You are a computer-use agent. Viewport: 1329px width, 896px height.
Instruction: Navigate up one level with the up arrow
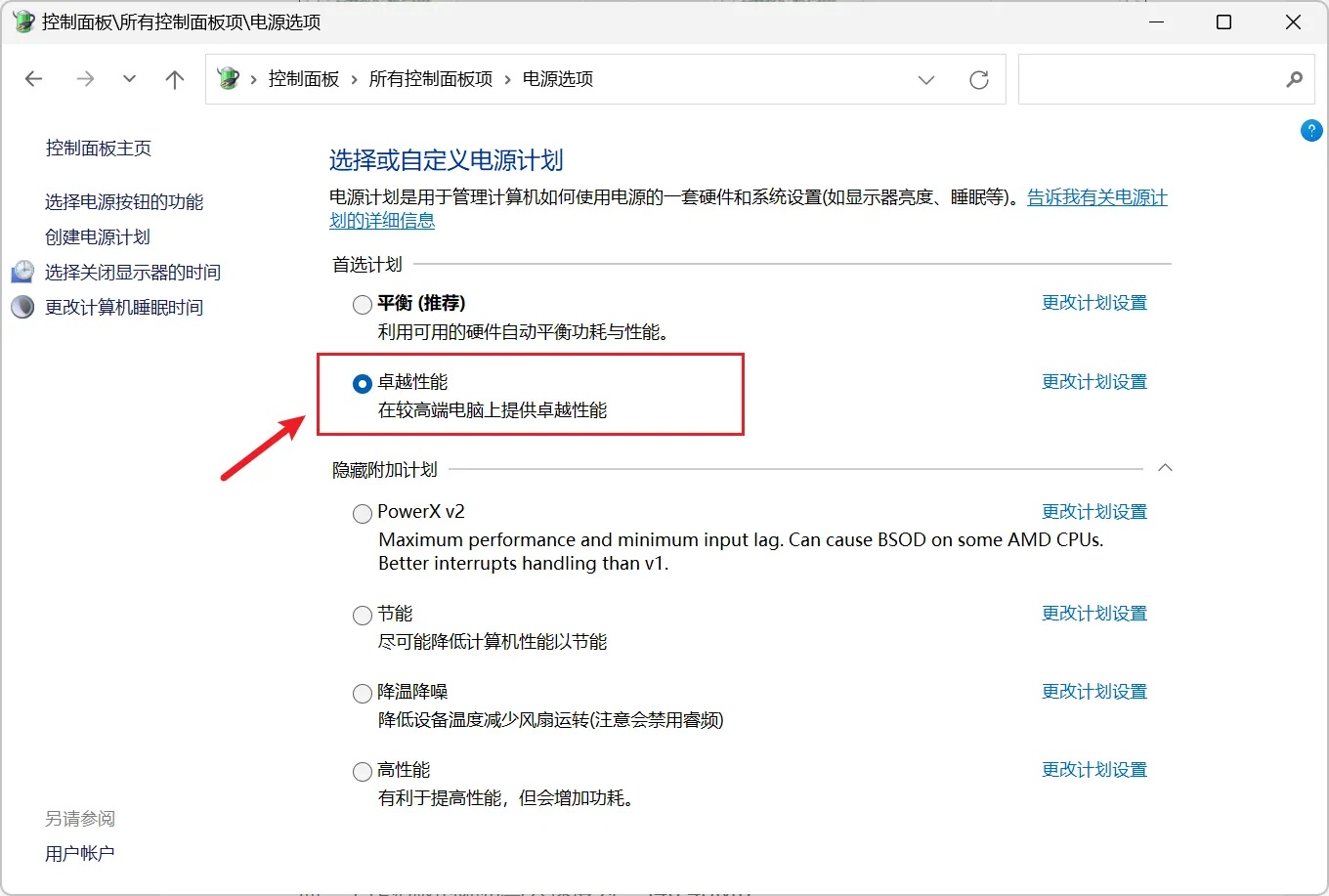coord(174,79)
